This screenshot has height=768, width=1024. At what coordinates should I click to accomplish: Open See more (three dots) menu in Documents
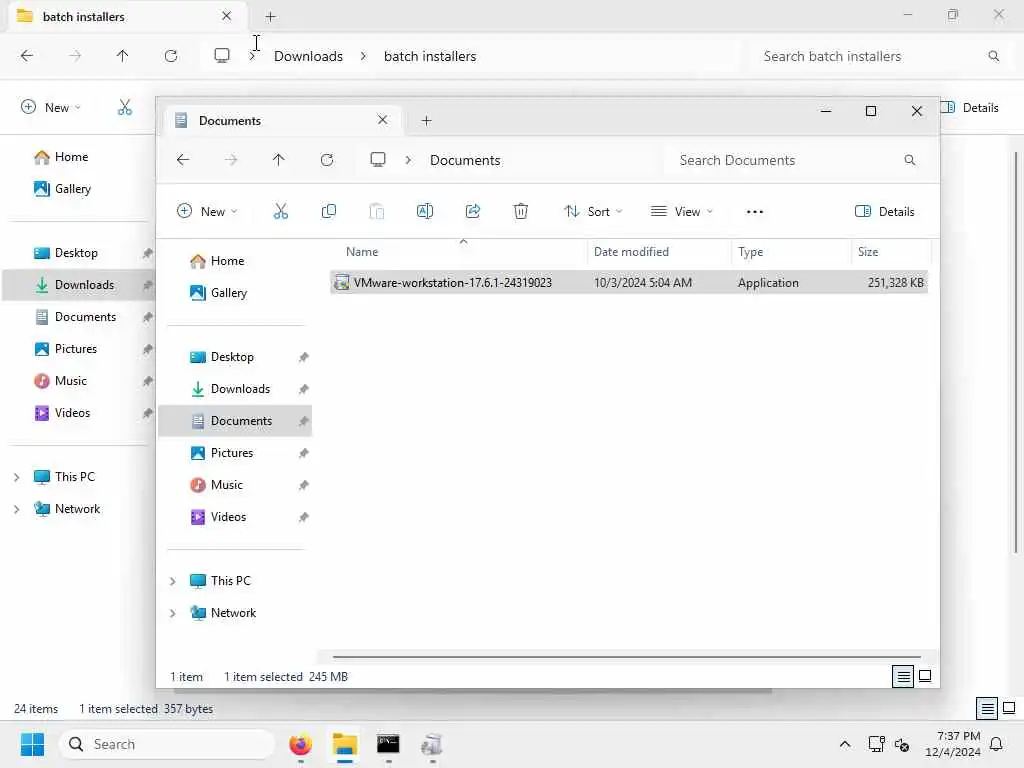(754, 212)
